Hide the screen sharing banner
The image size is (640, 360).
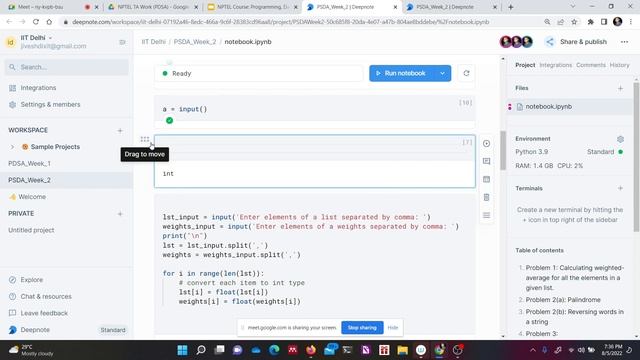pyautogui.click(x=393, y=327)
